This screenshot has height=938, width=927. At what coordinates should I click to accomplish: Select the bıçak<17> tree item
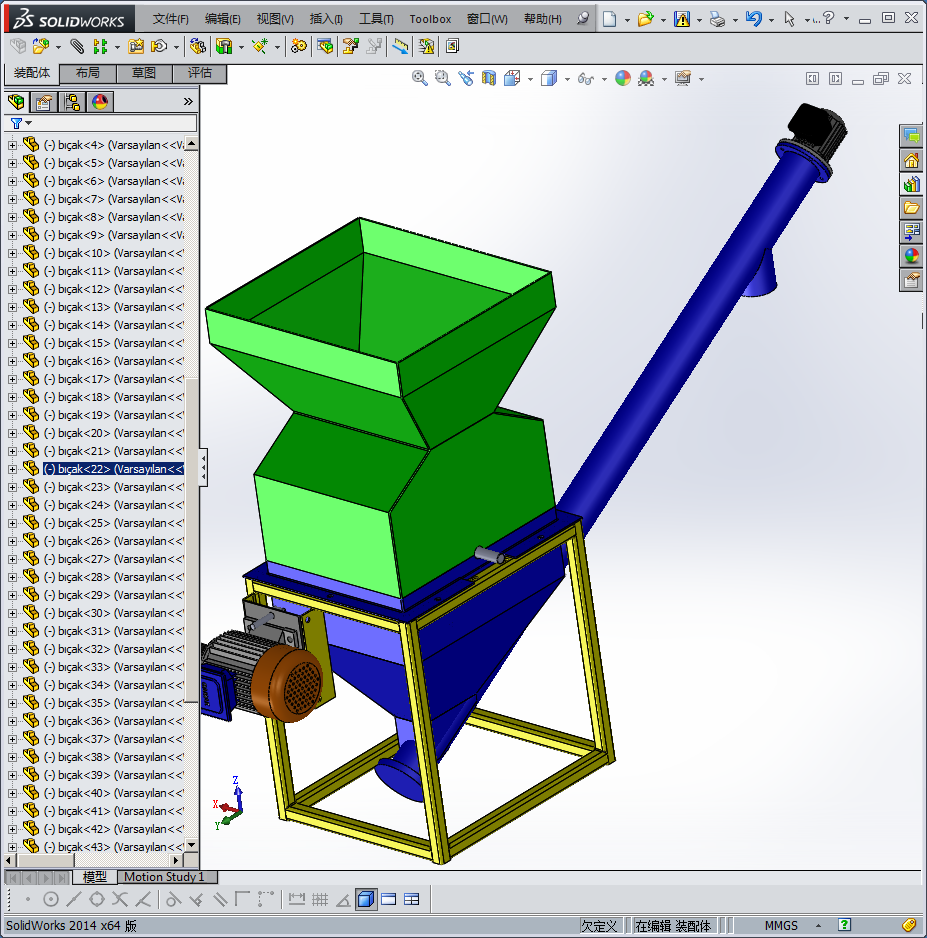[113, 379]
